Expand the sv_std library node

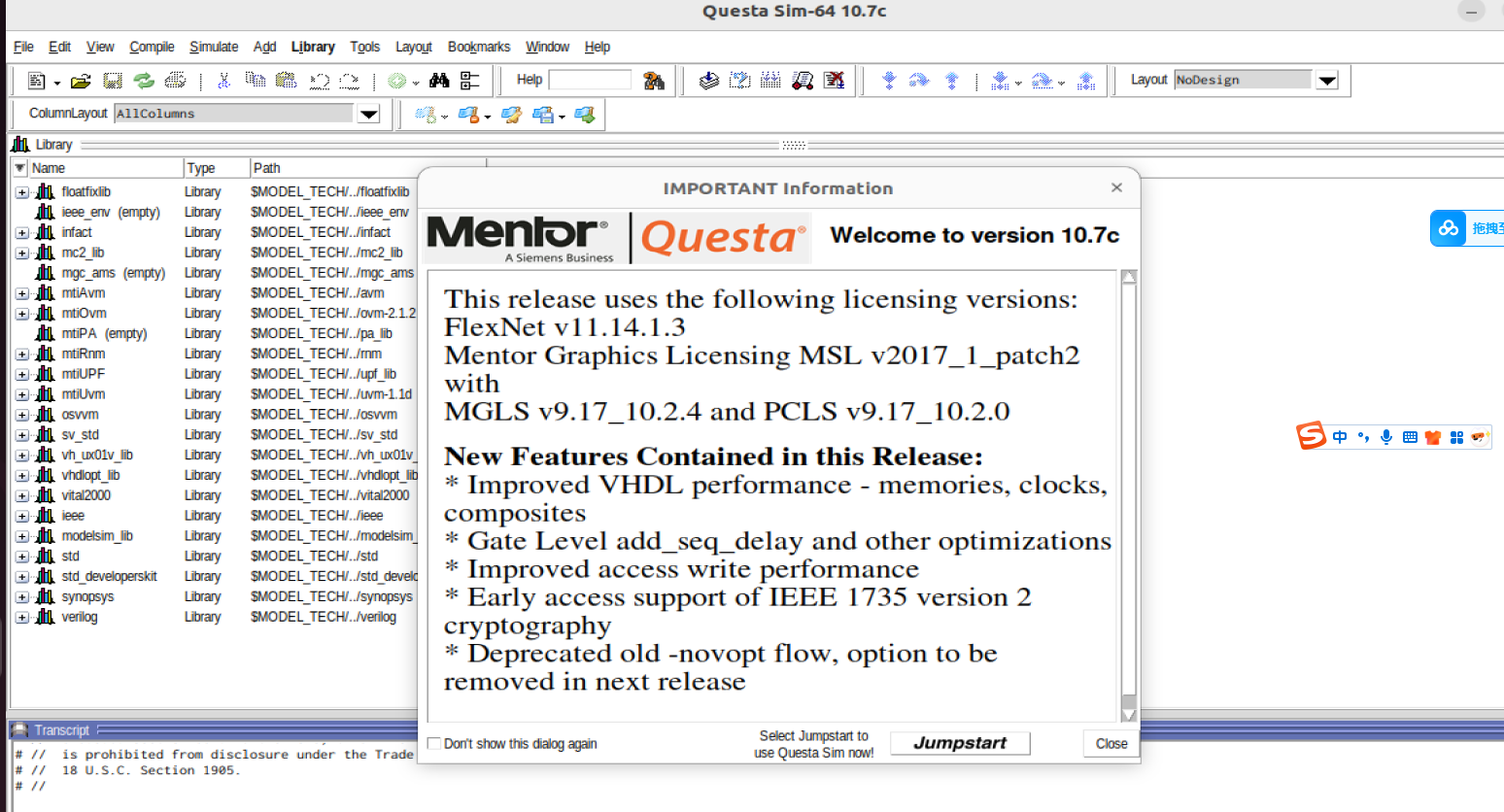21,435
